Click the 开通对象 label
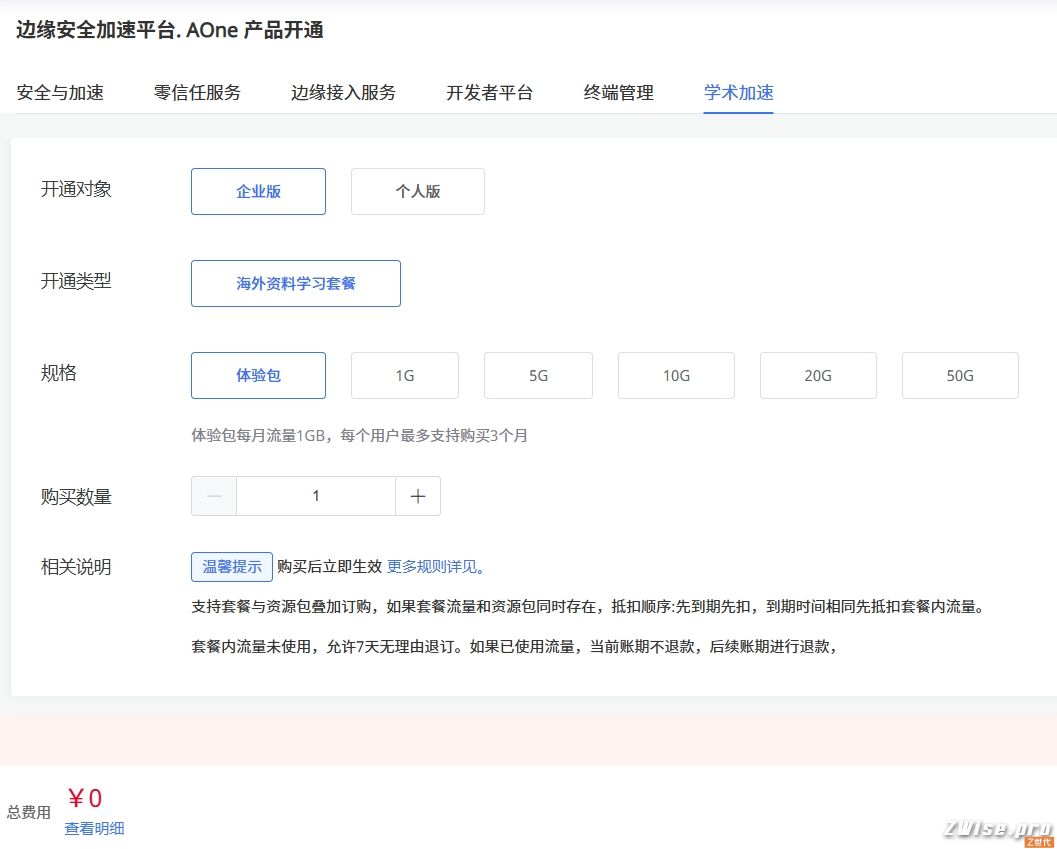This screenshot has height=849, width=1057. (76, 189)
